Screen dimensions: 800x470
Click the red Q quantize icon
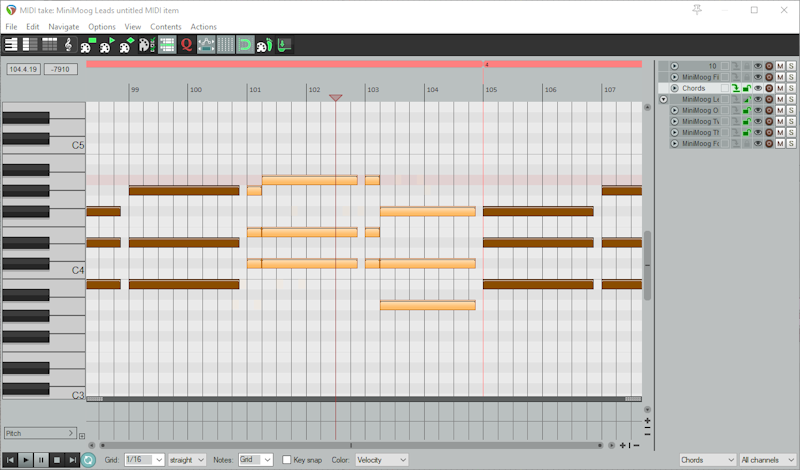tap(186, 44)
